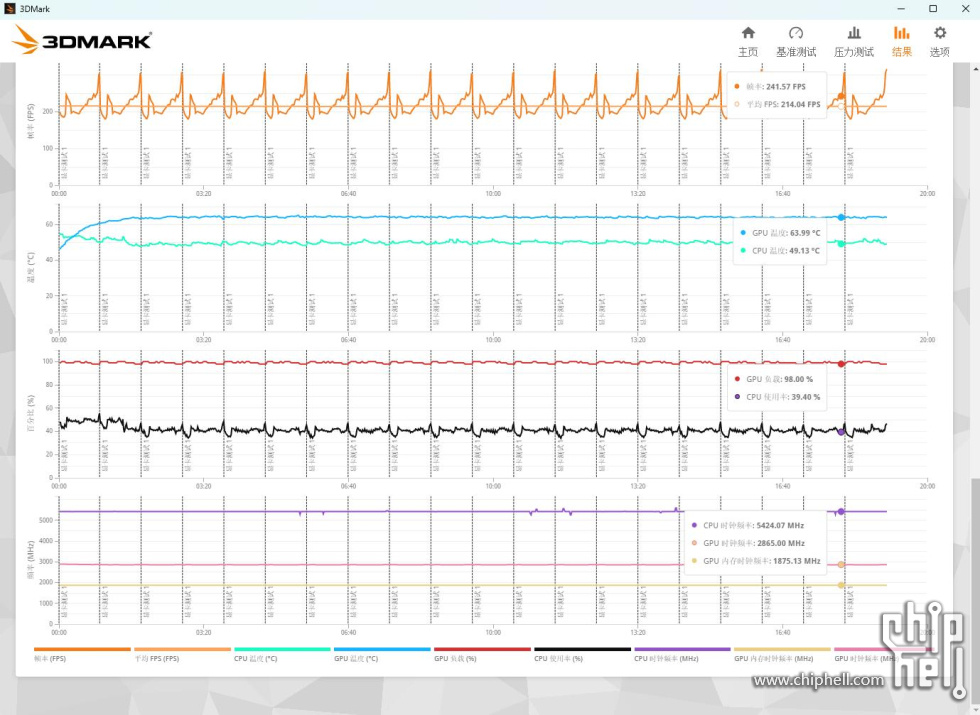Click the pink GPU 时钟频率 data point marker

click(x=841, y=564)
